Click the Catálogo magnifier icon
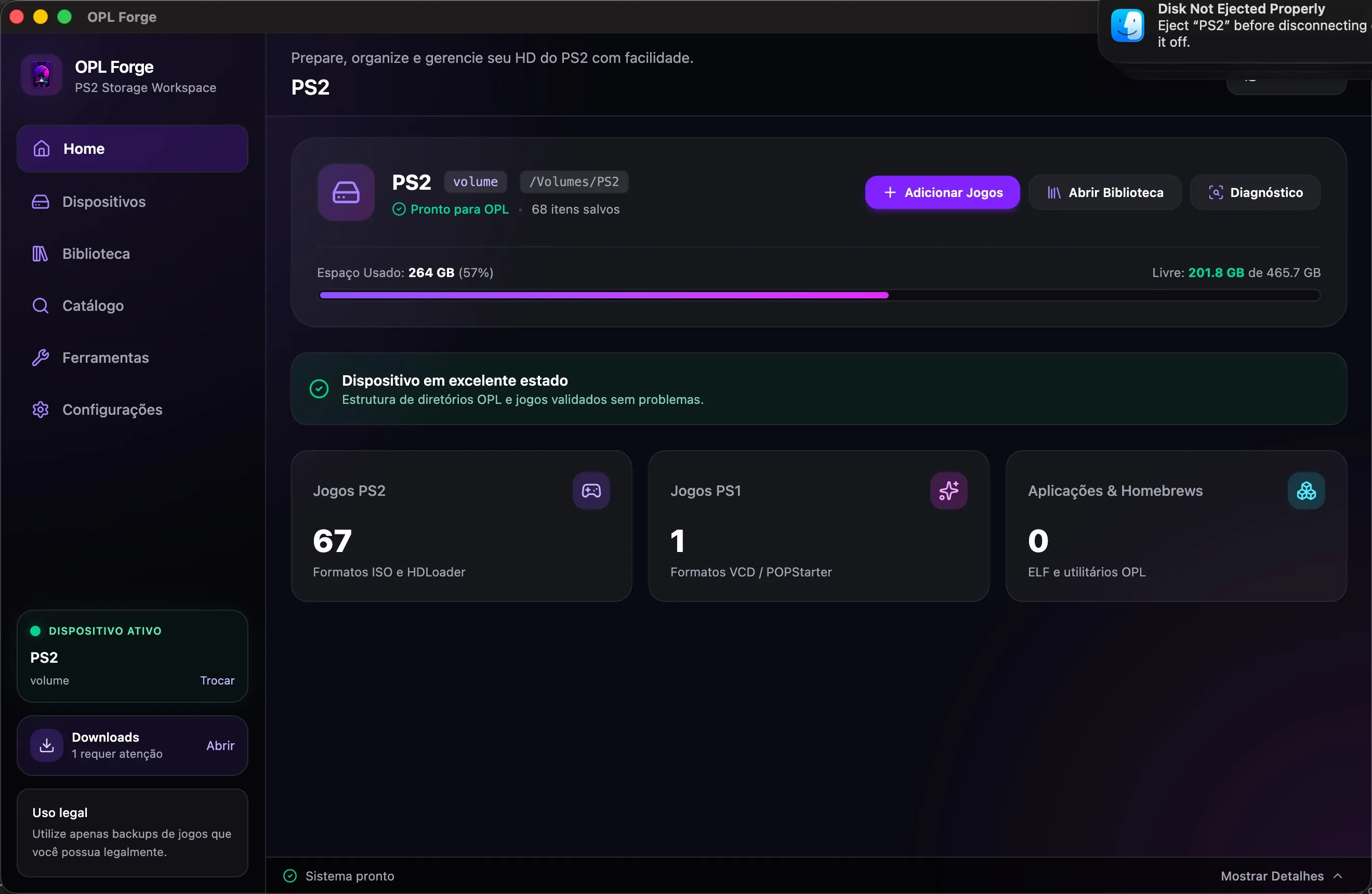The image size is (1372, 894). coord(41,306)
